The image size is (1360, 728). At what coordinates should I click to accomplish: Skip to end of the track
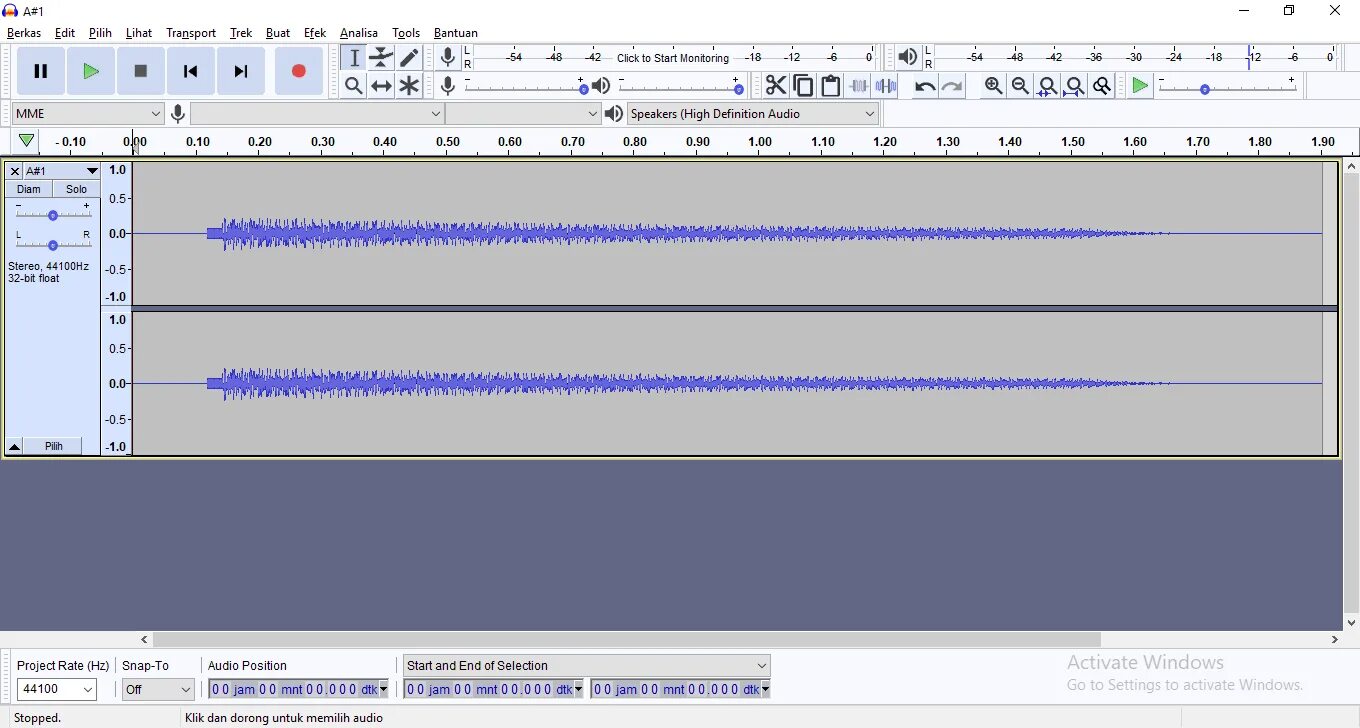pyautogui.click(x=241, y=71)
